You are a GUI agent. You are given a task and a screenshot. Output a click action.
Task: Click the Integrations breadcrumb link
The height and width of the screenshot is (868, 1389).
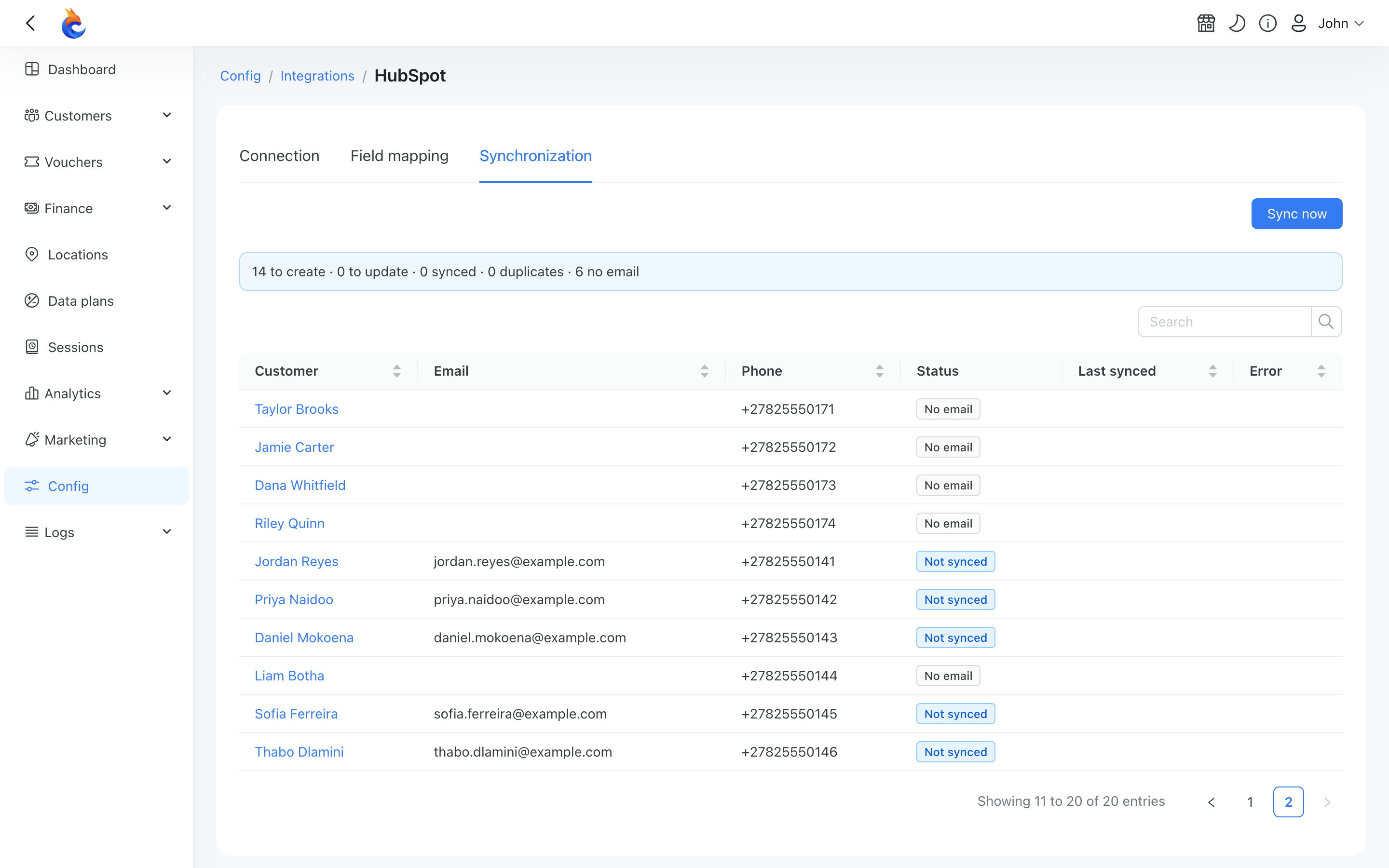click(317, 76)
